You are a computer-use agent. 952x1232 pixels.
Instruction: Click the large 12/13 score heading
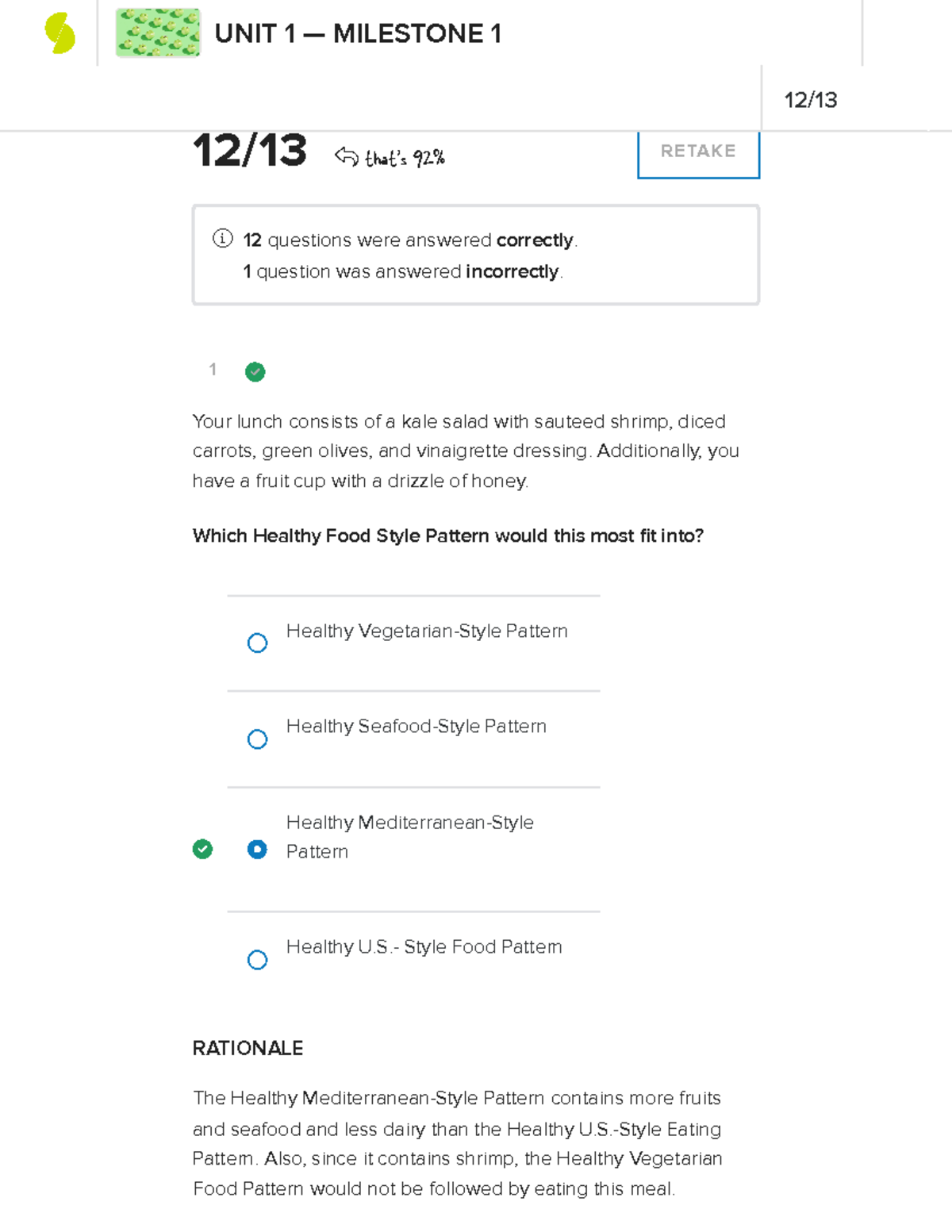point(249,151)
